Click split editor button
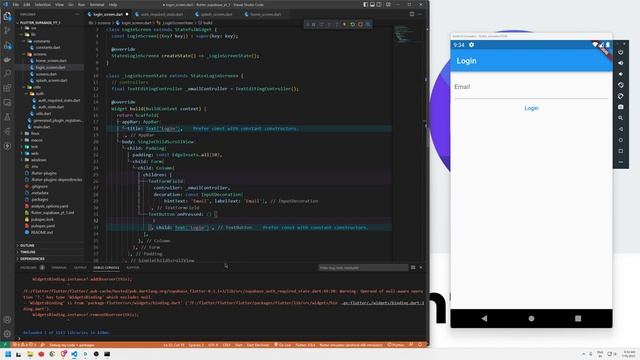 412,14
